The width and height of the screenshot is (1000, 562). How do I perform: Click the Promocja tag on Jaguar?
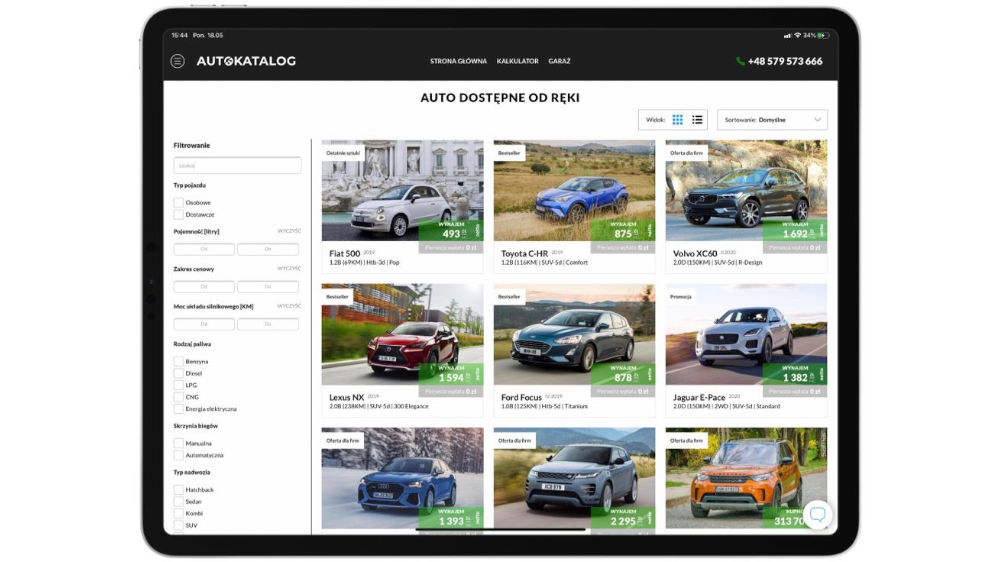click(680, 297)
